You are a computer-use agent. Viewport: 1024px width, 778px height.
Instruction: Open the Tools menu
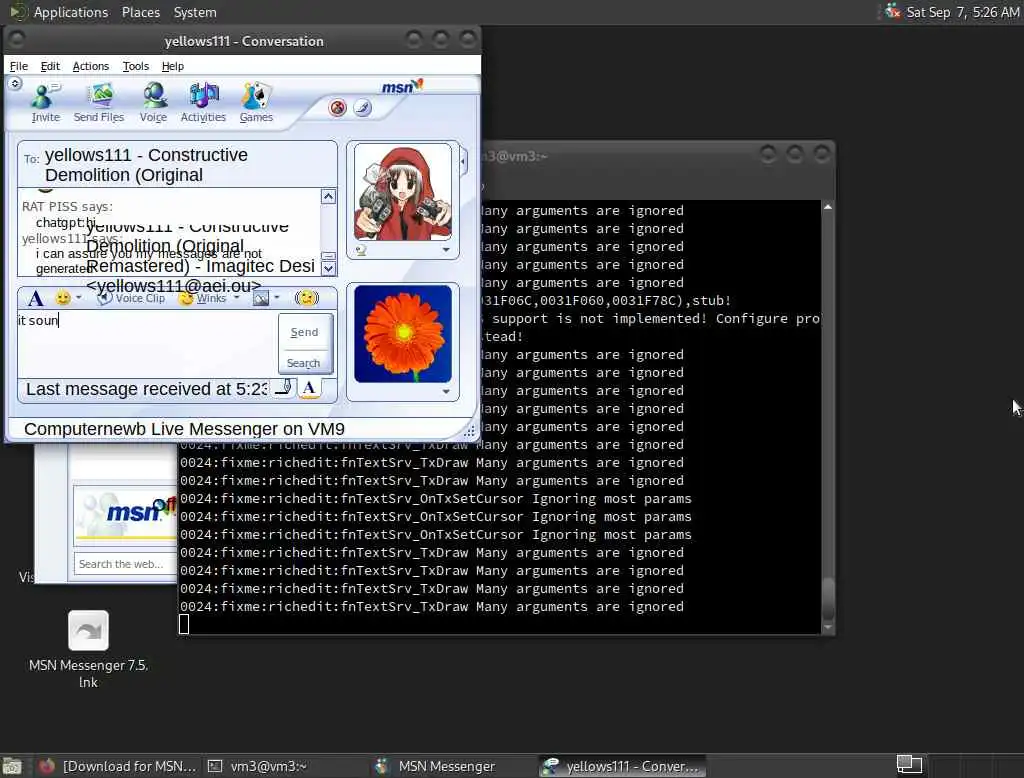tap(136, 66)
